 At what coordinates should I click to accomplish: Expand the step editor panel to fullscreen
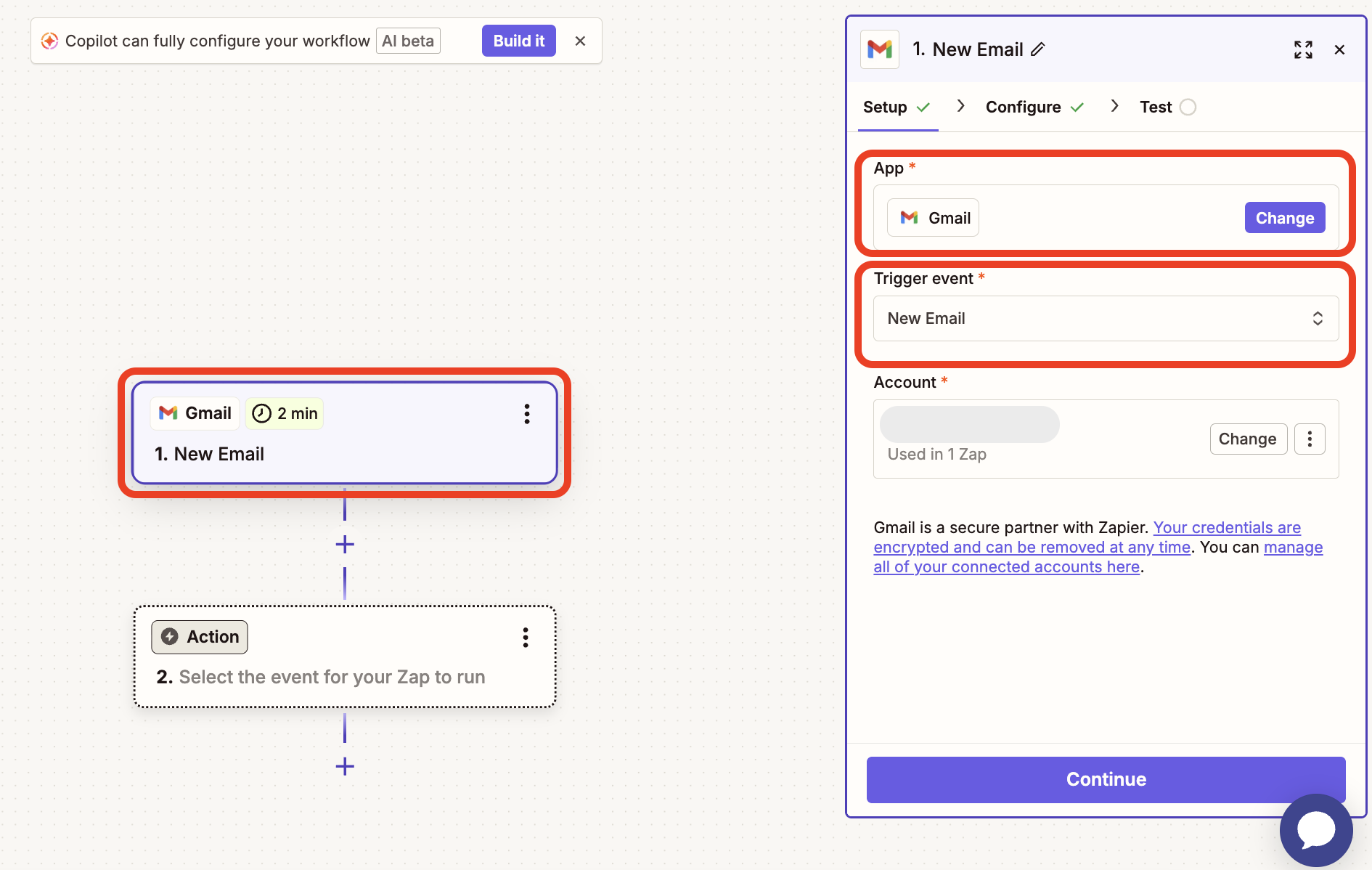(x=1303, y=49)
